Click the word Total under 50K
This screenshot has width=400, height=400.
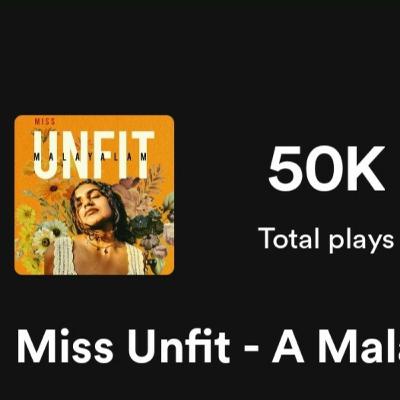pyautogui.click(x=289, y=238)
